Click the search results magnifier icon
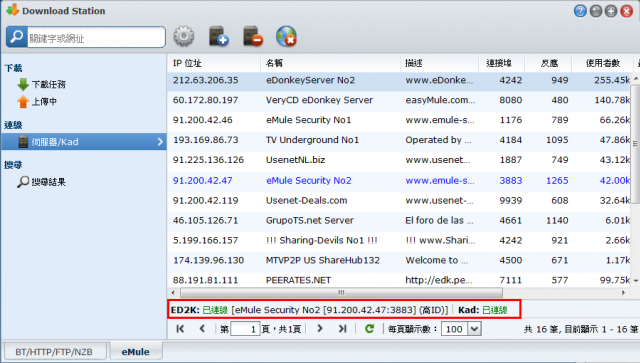The image size is (640, 363). point(23,182)
